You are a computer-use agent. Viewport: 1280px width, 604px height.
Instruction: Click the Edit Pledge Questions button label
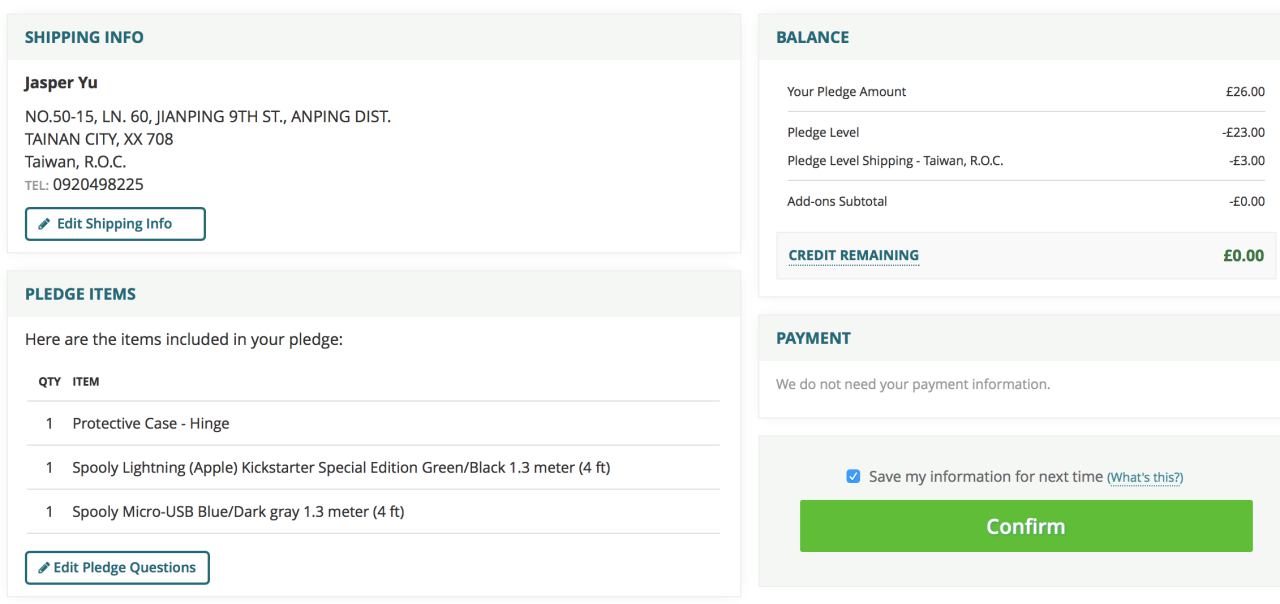point(124,568)
